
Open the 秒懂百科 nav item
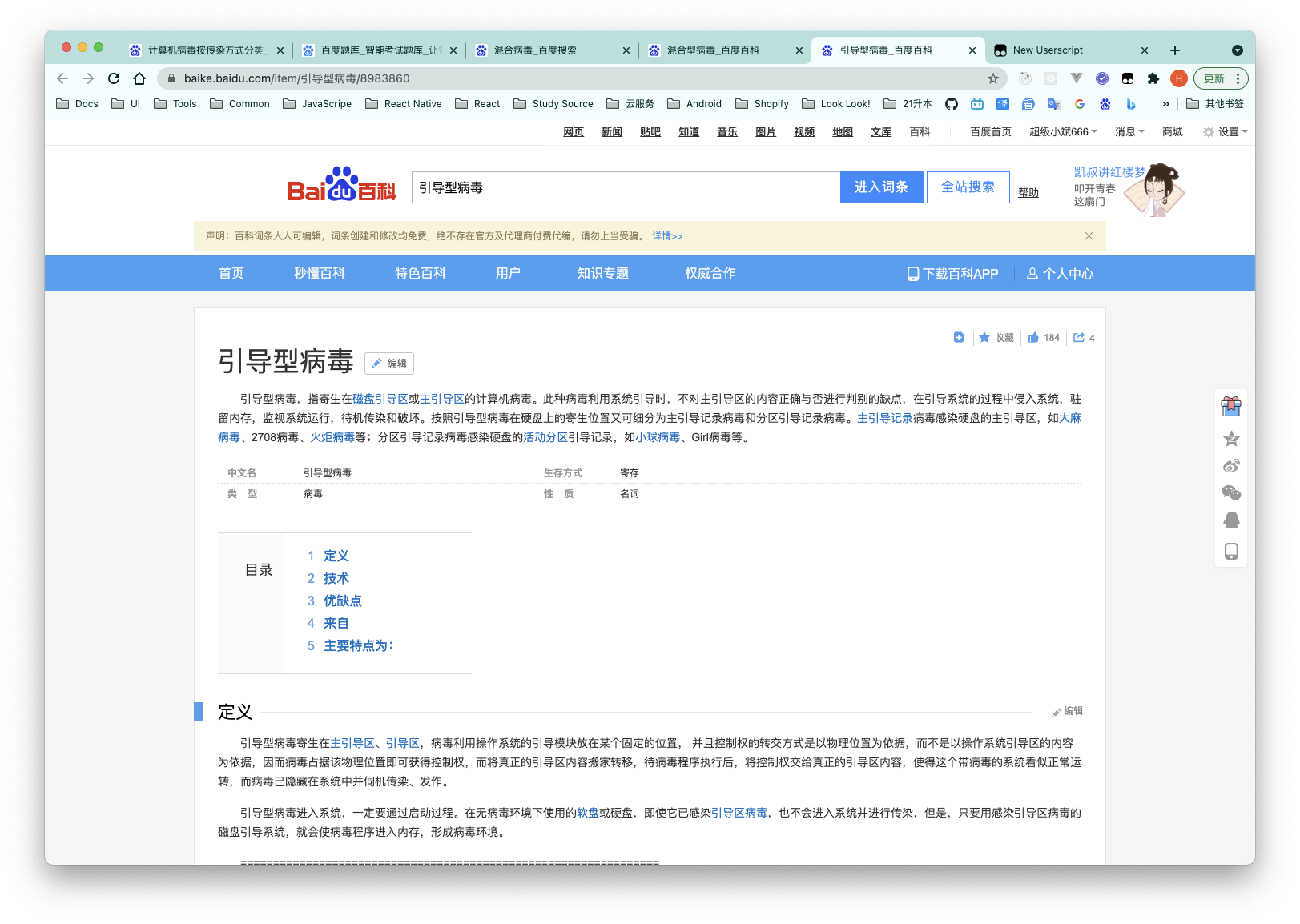(x=320, y=274)
